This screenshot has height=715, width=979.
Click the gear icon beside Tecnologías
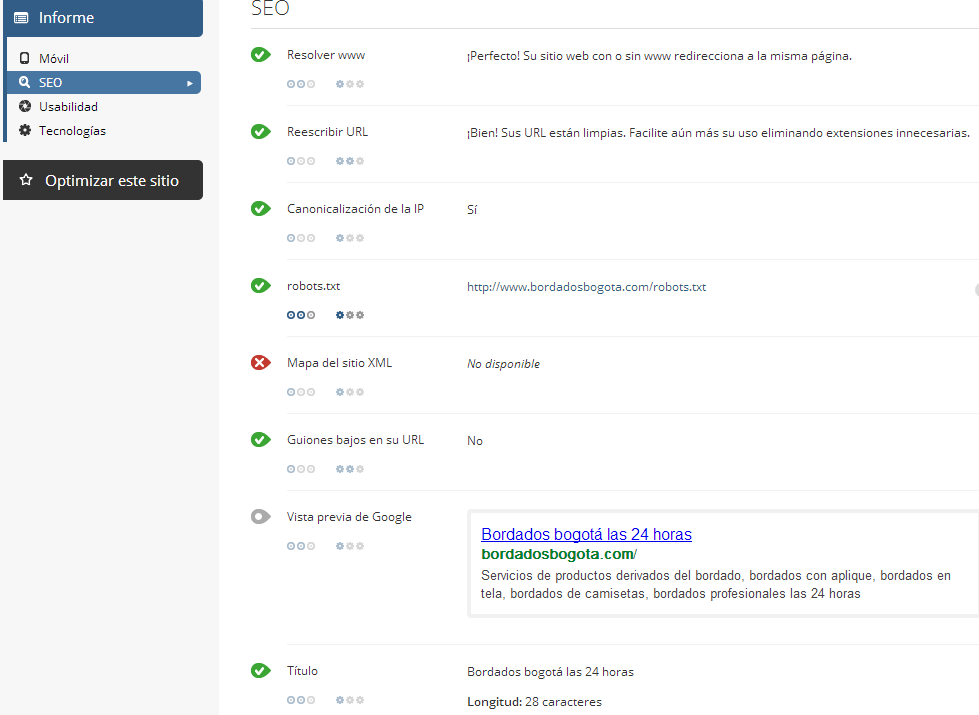coord(25,130)
